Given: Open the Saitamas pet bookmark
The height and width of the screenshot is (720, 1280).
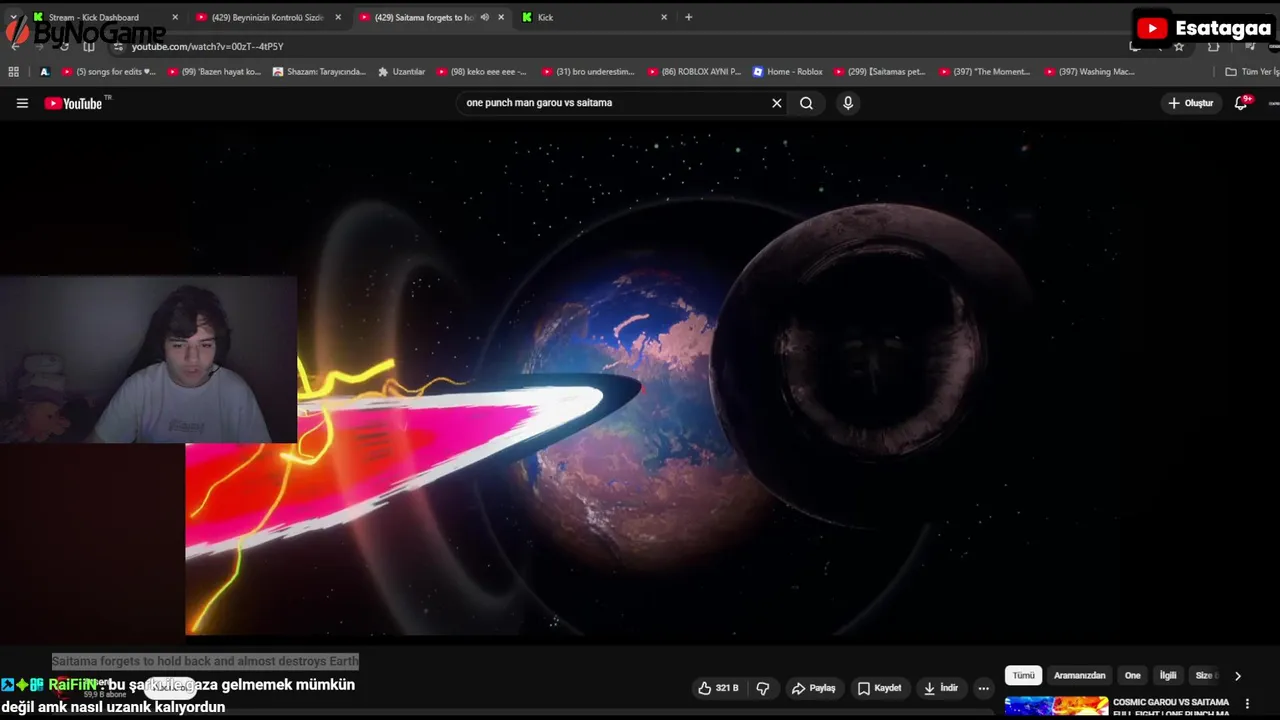Looking at the screenshot, I should click(880, 72).
